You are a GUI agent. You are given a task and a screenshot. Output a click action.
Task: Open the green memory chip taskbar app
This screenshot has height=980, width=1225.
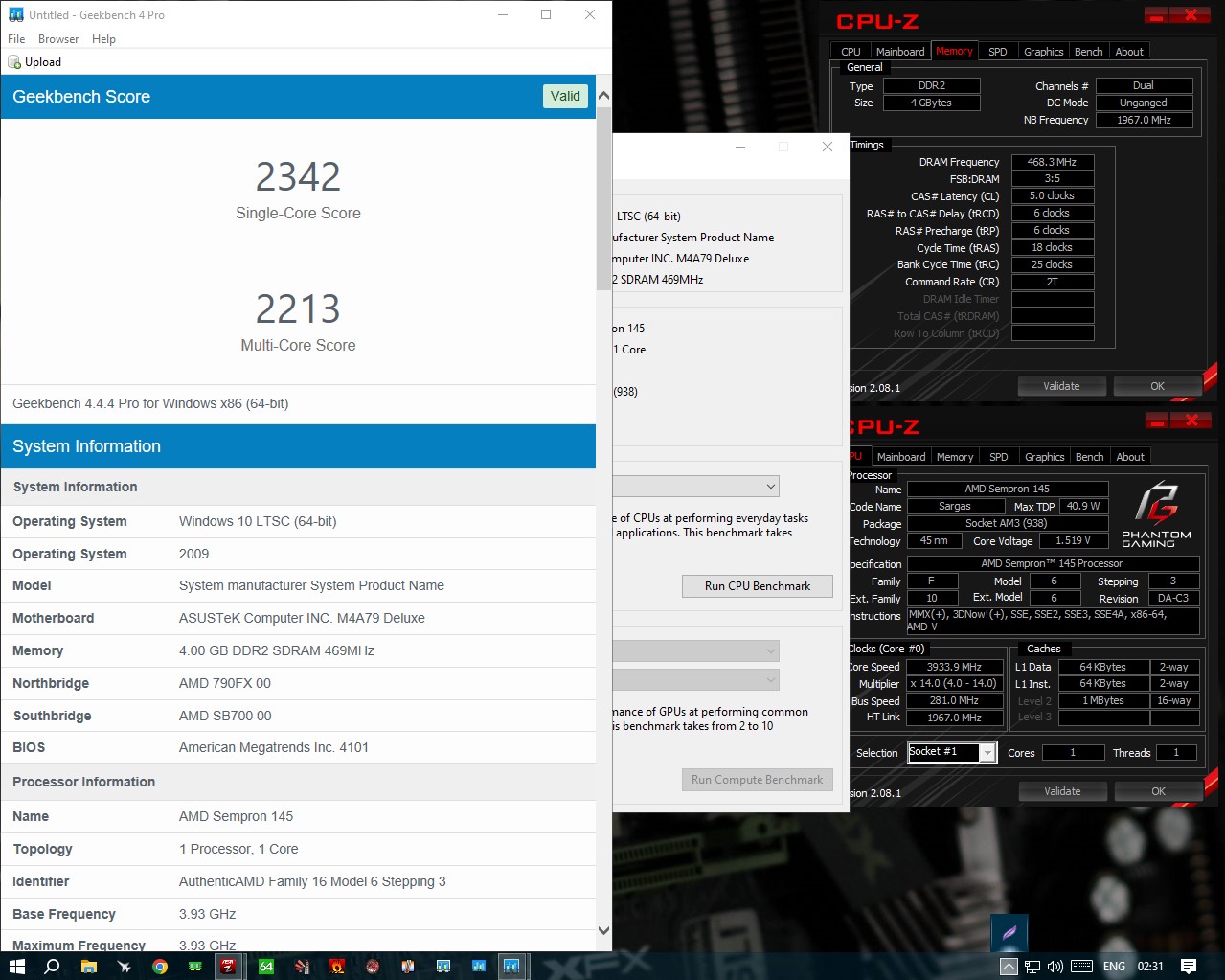(x=195, y=966)
